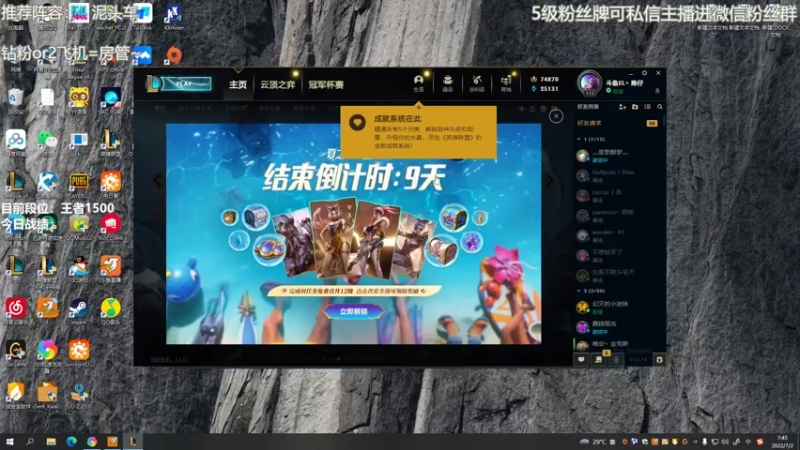Collapse the first friend group (1/15)

[591, 139]
